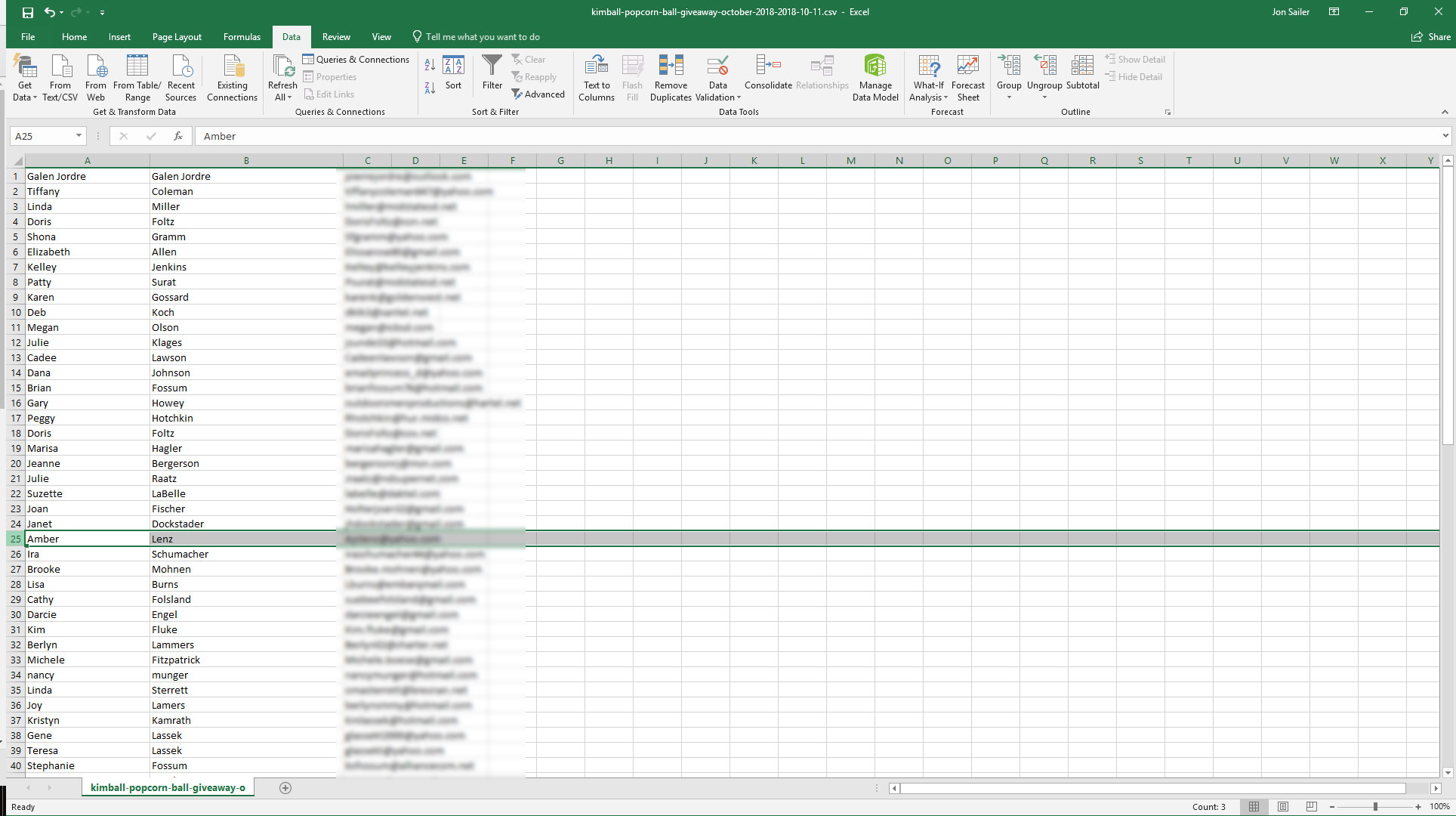This screenshot has height=816, width=1456.
Task: Open the Filter tool
Action: click(492, 72)
